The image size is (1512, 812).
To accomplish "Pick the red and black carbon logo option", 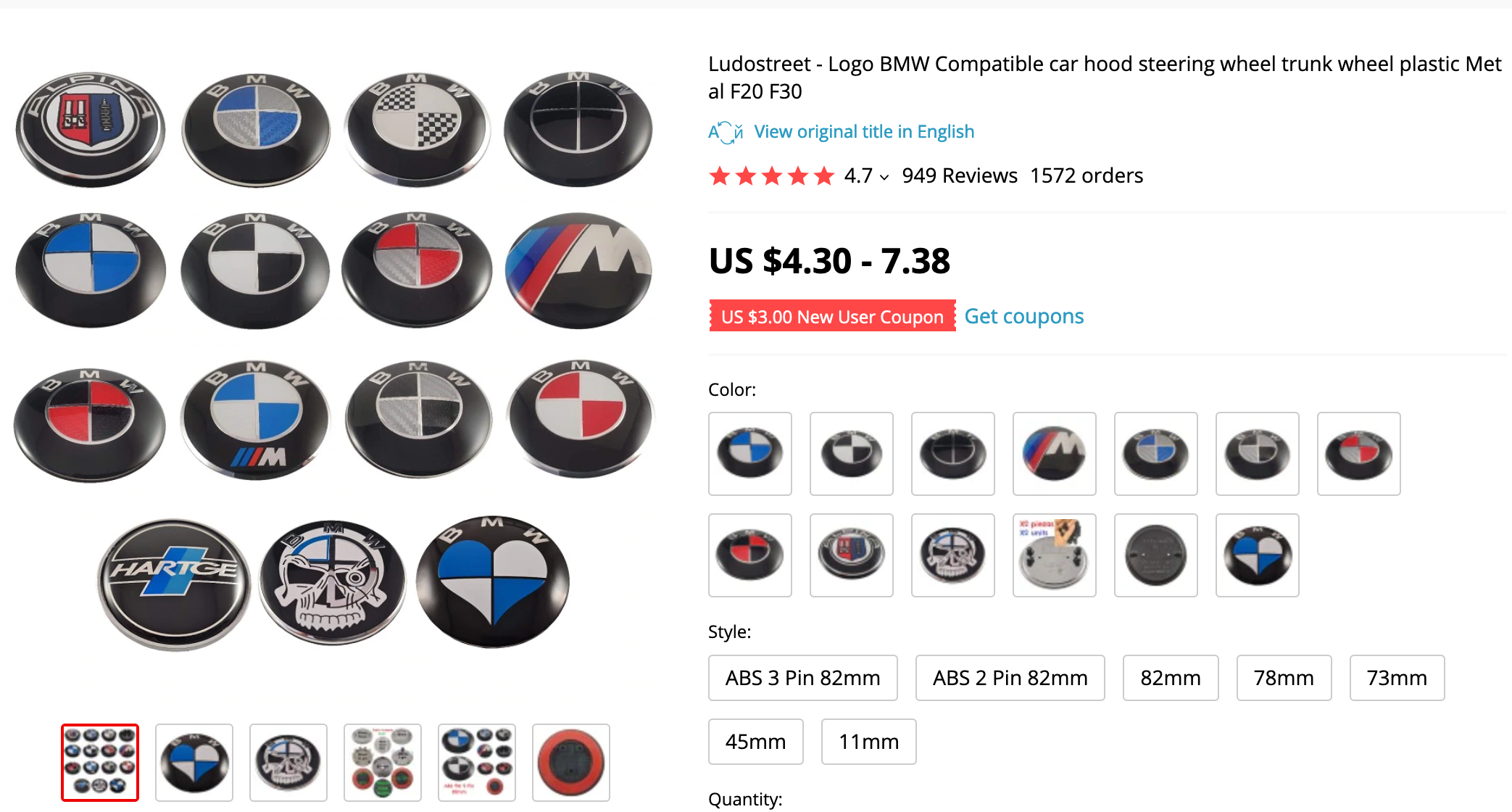I will click(749, 555).
